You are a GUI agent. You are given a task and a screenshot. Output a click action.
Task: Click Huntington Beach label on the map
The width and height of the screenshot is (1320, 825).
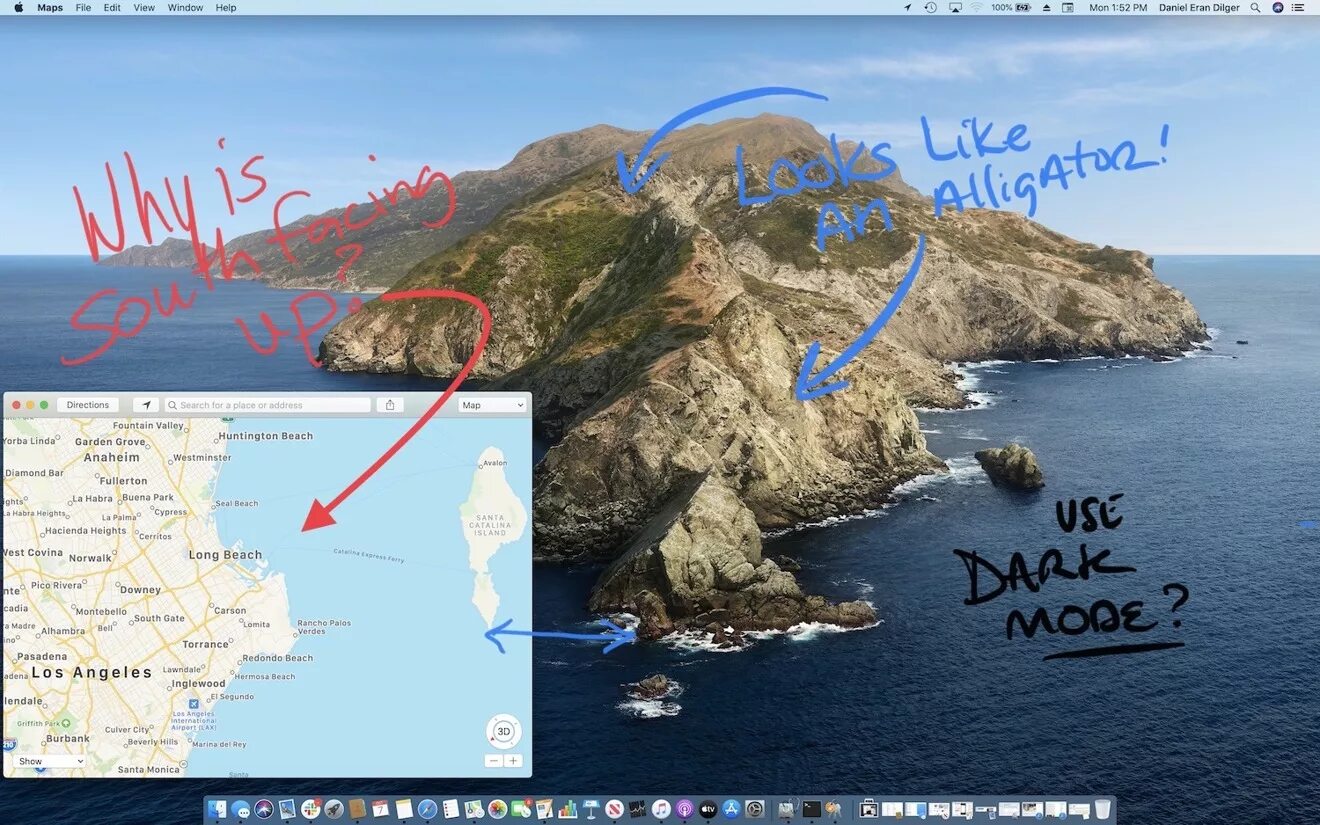click(x=266, y=436)
